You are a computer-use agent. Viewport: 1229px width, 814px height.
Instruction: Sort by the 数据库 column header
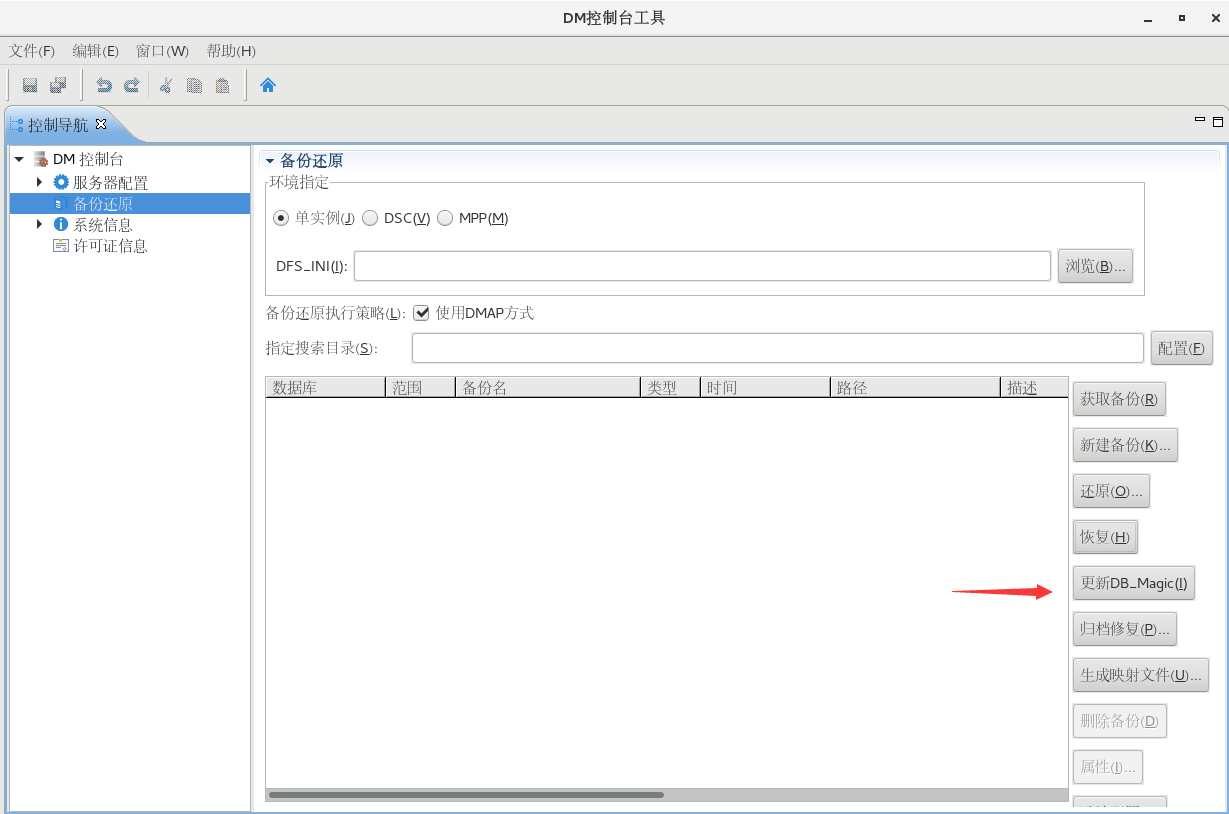point(325,387)
